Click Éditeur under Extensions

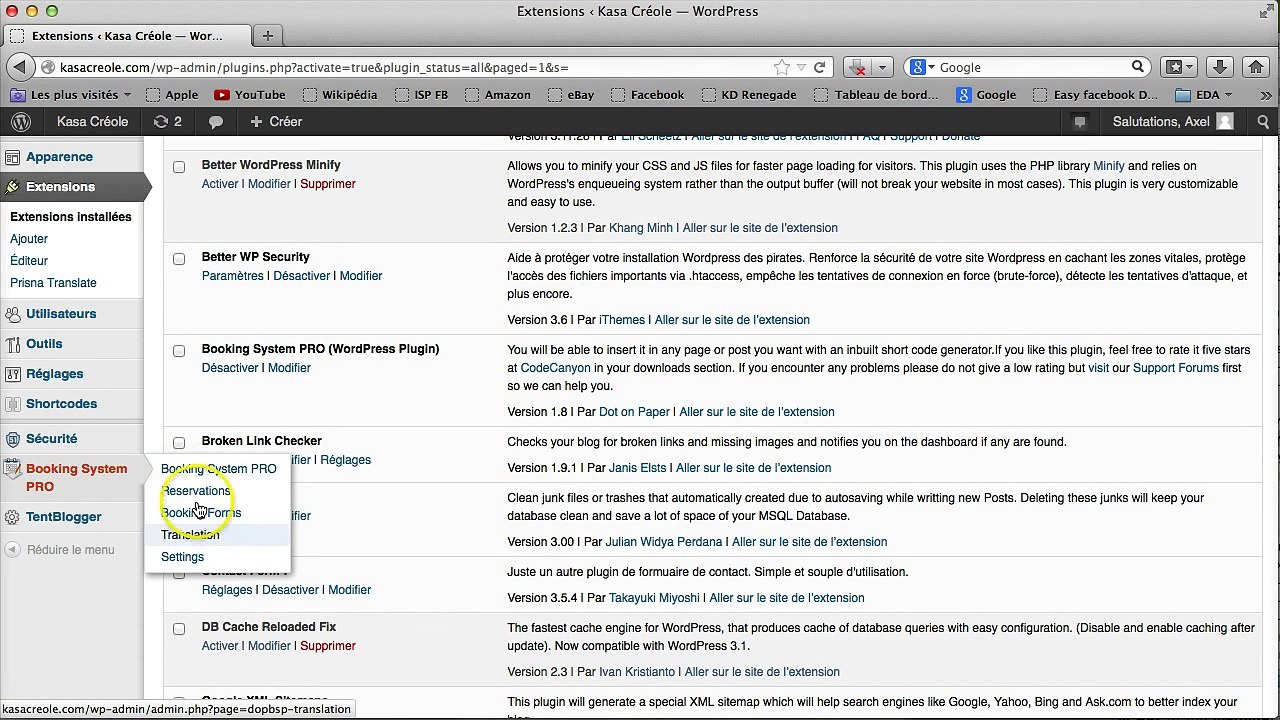tap(29, 261)
